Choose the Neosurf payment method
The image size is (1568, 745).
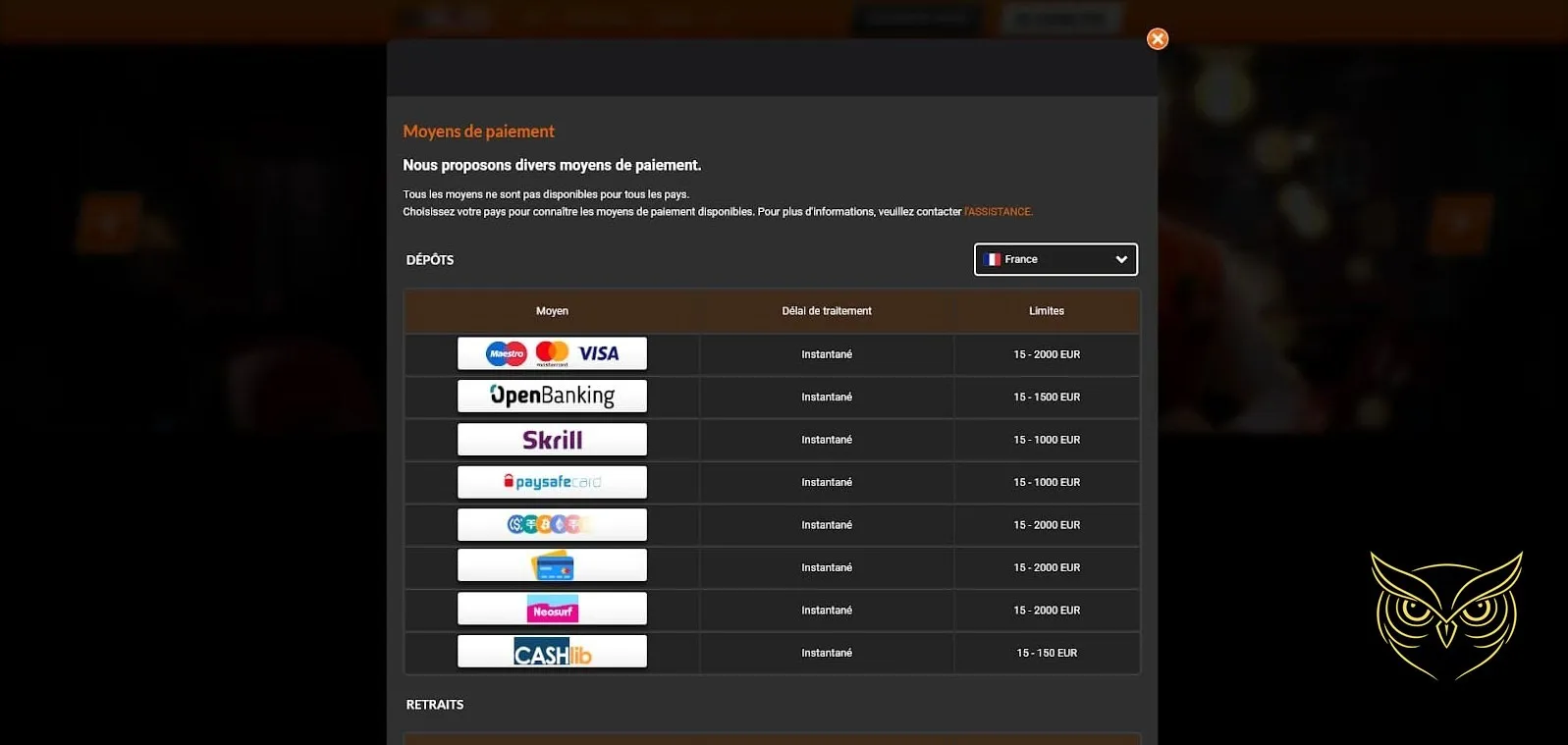[x=552, y=610]
